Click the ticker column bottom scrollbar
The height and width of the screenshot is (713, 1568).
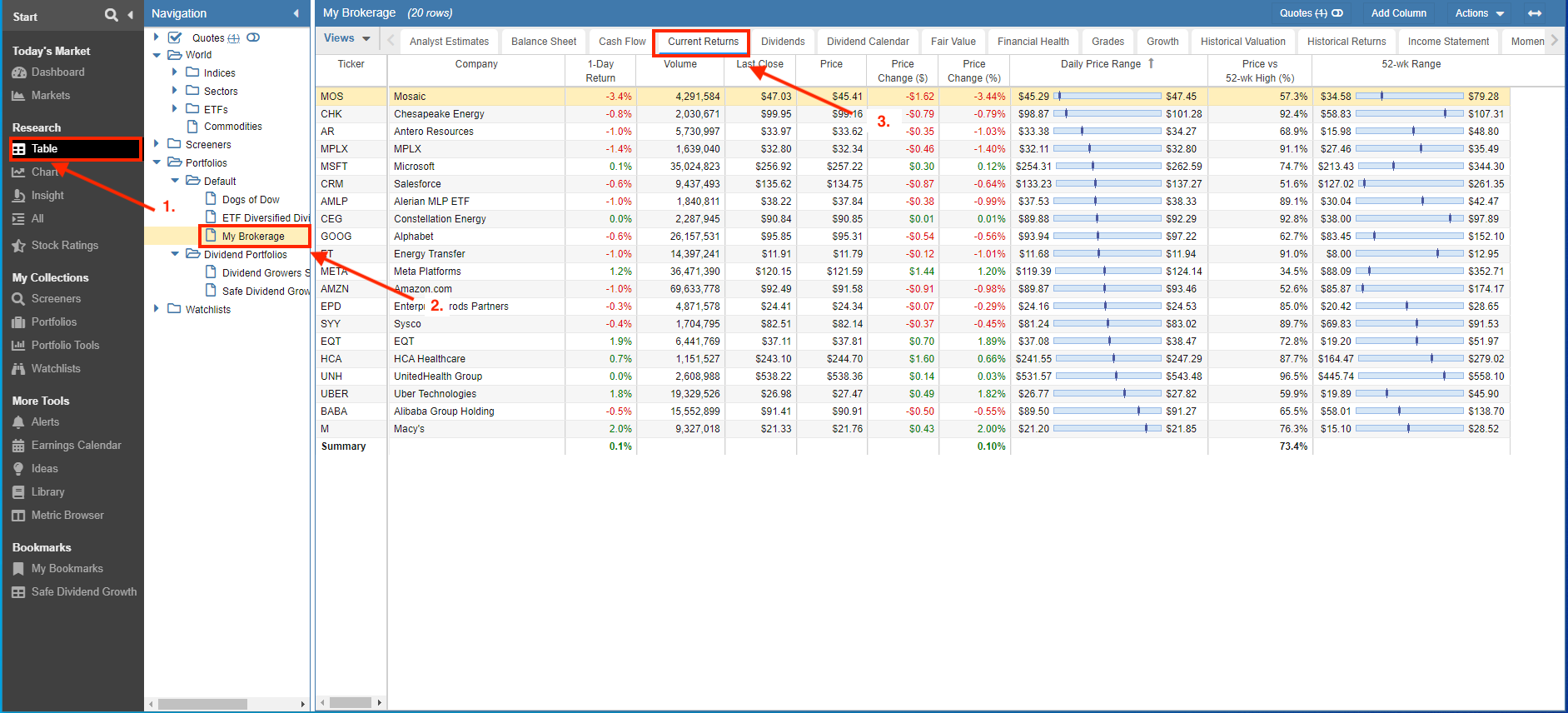tap(351, 703)
